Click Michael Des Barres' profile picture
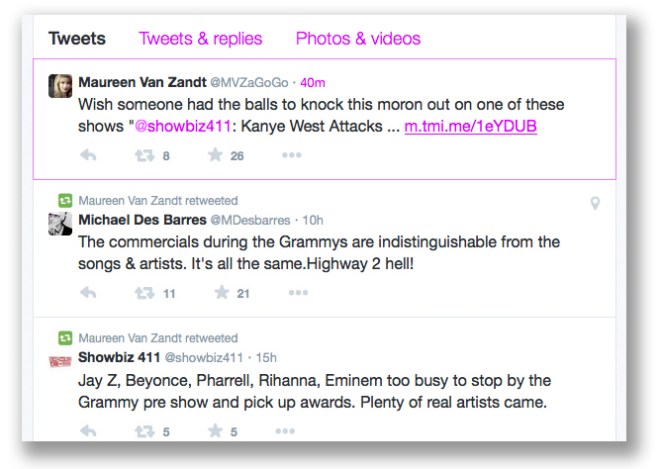This screenshot has width=660, height=469. tap(59, 223)
